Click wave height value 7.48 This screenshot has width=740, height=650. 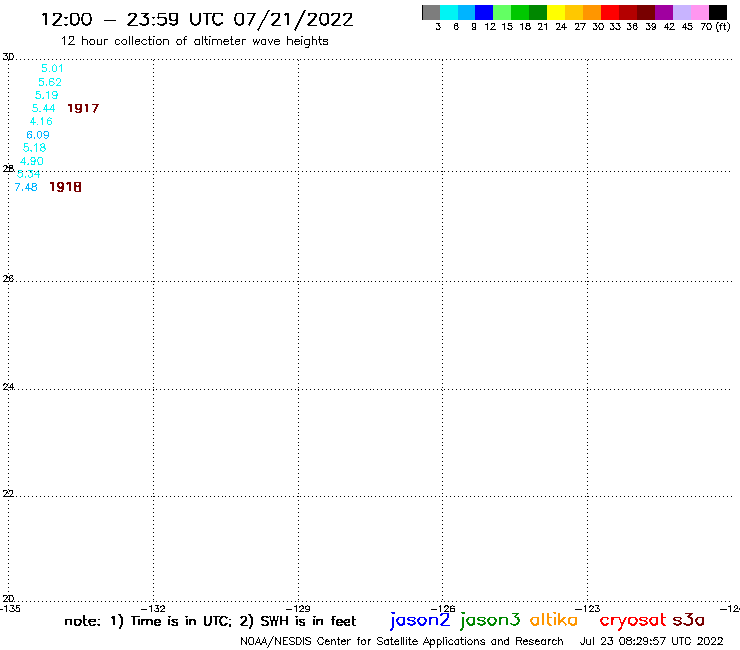pos(26,187)
